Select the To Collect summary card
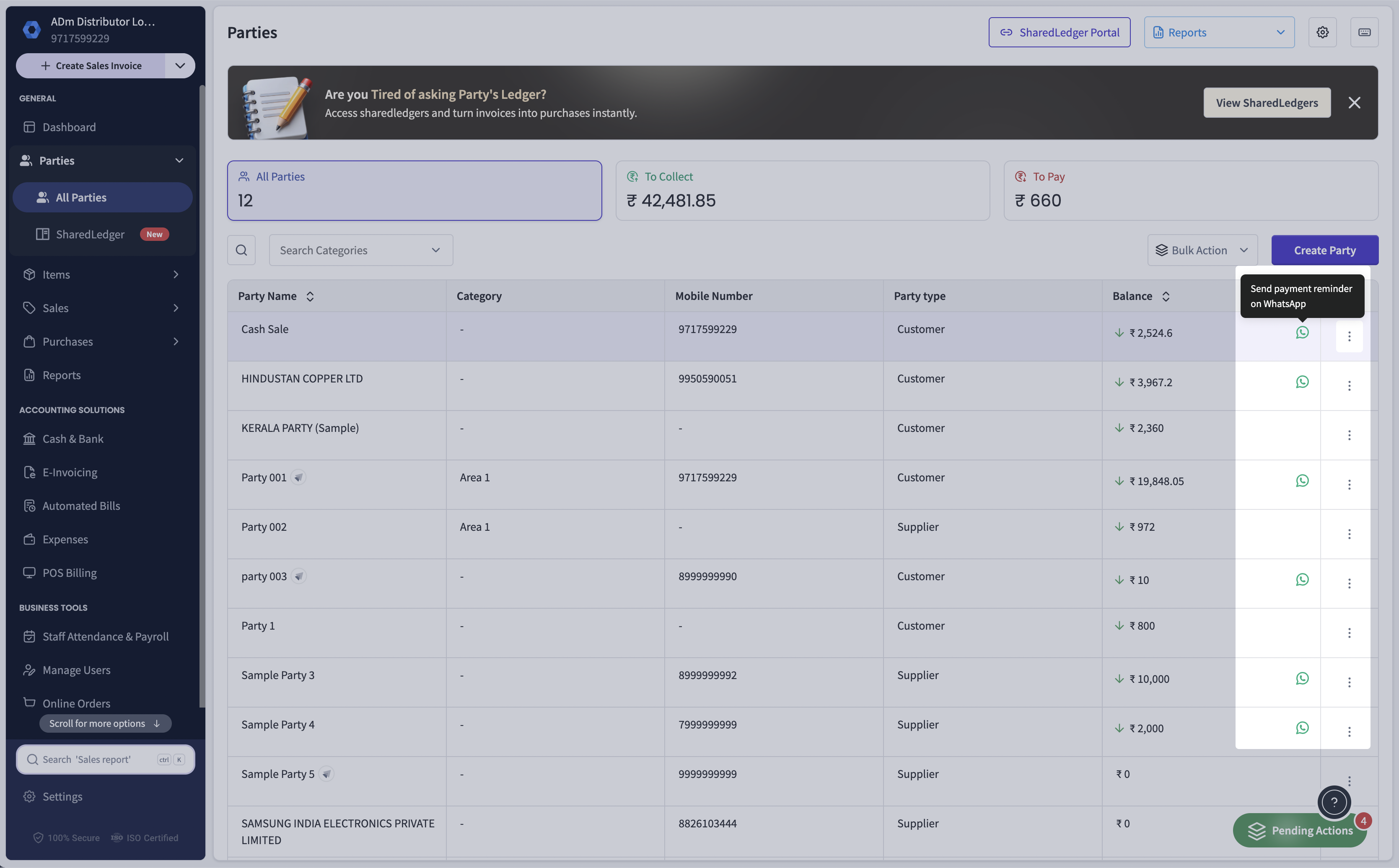The height and width of the screenshot is (868, 1399). coord(802,191)
